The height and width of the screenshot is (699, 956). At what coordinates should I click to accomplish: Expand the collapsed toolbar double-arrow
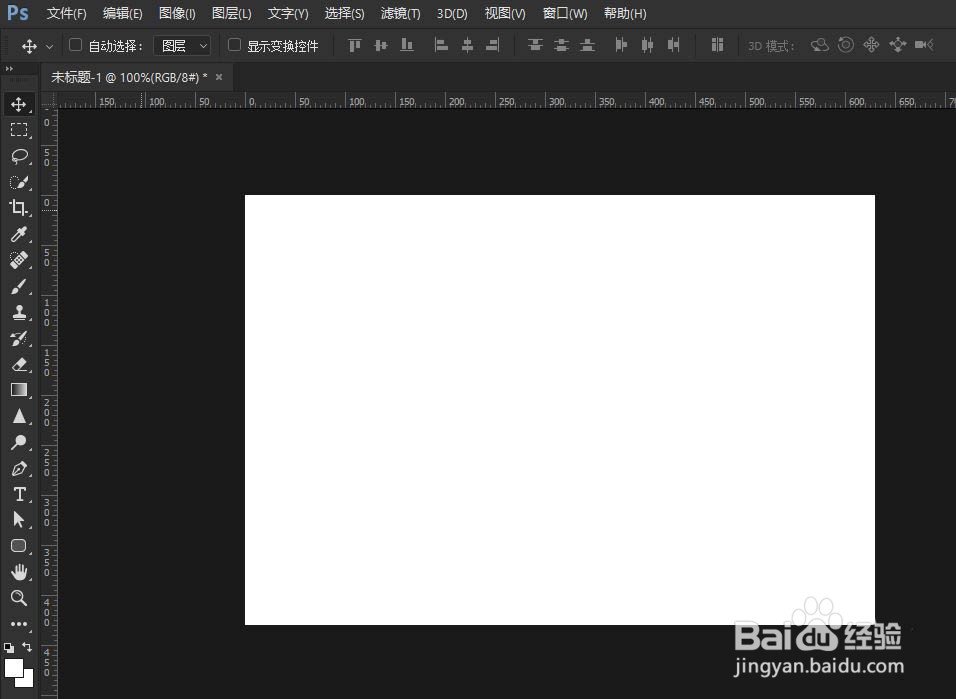(9, 69)
